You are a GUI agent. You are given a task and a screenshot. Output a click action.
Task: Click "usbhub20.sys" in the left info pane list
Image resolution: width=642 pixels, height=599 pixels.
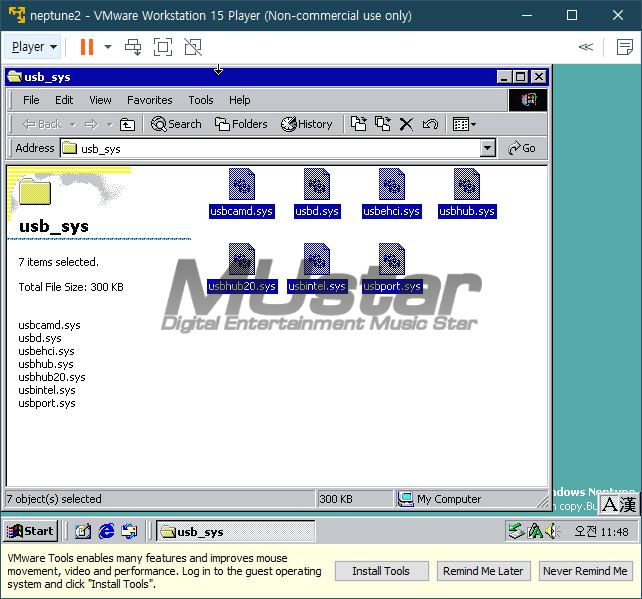click(52, 377)
